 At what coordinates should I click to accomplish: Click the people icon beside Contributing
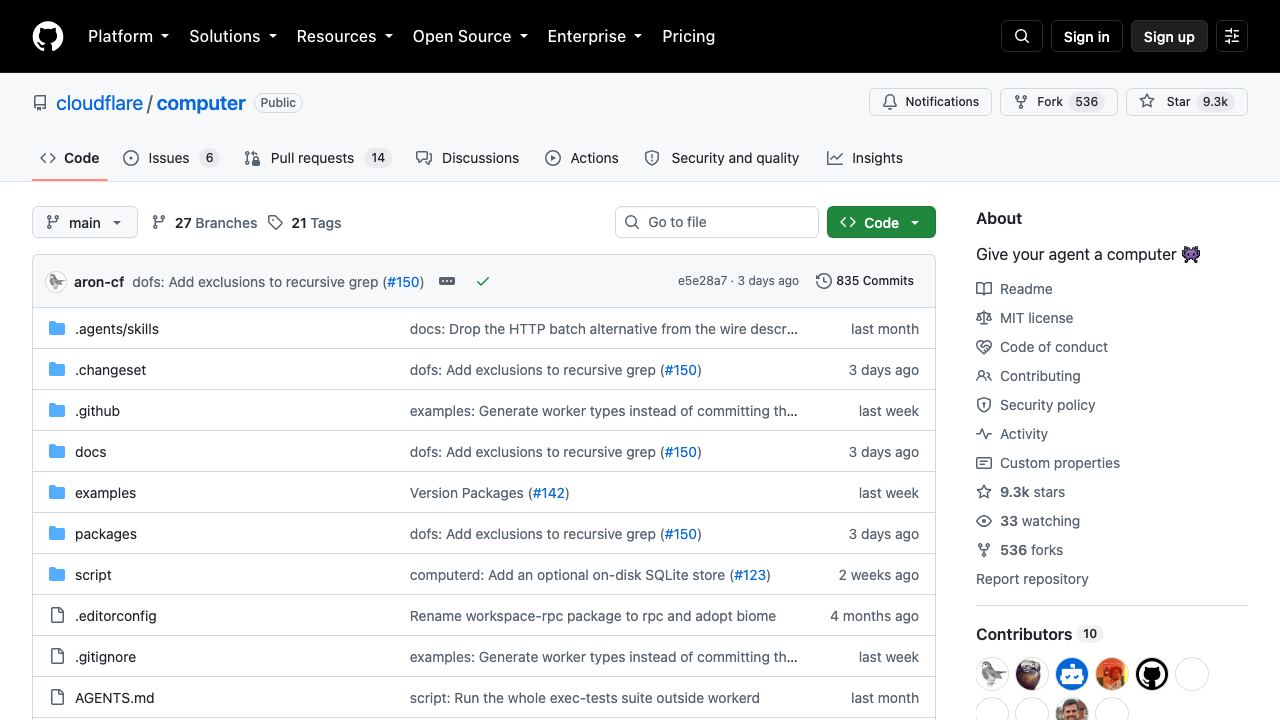[x=984, y=376]
